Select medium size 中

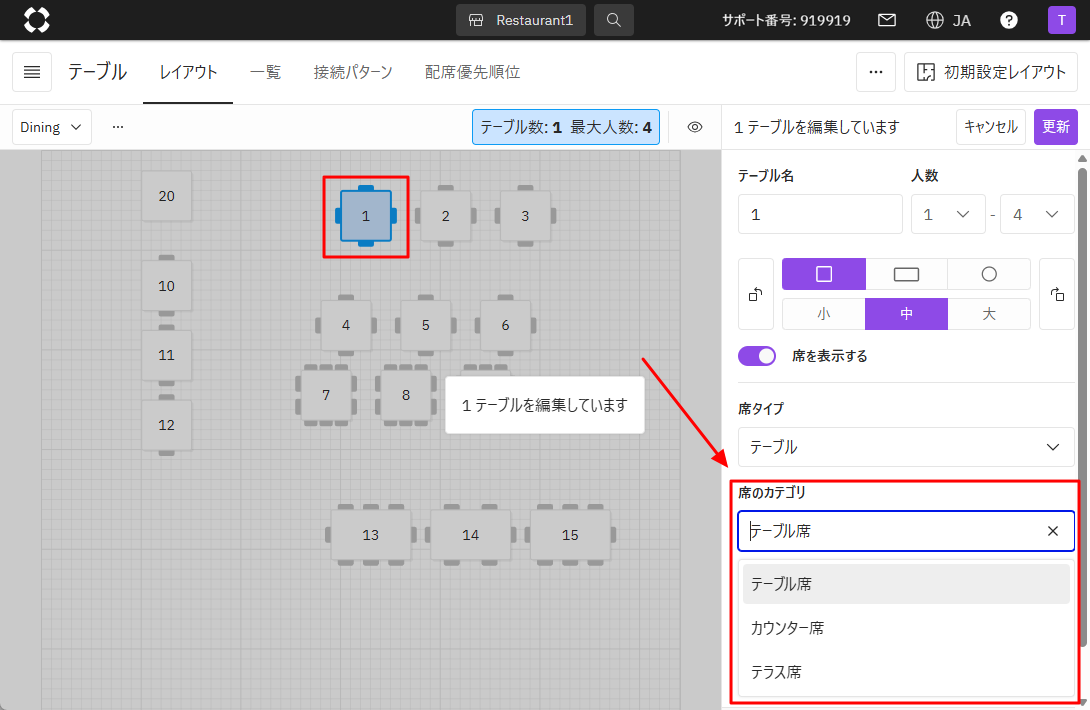pos(906,314)
